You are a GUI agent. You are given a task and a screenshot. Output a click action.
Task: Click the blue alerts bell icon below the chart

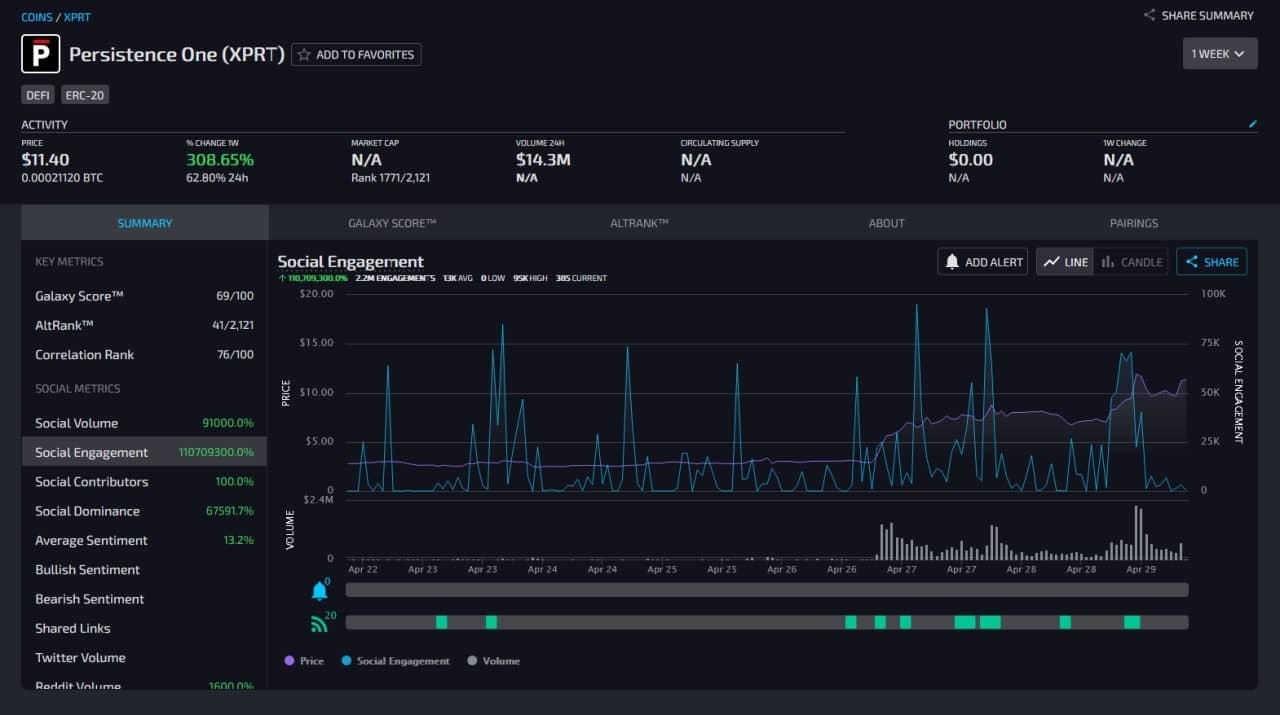(320, 590)
